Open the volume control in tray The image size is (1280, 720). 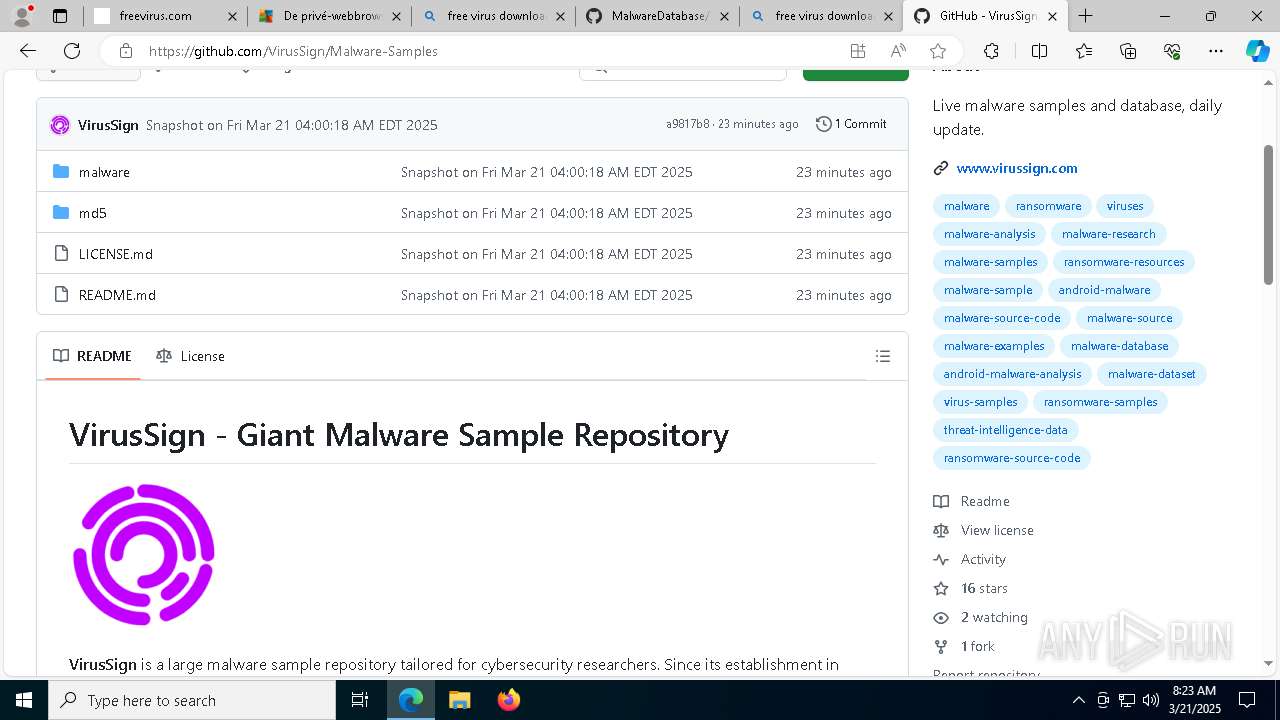point(1151,700)
